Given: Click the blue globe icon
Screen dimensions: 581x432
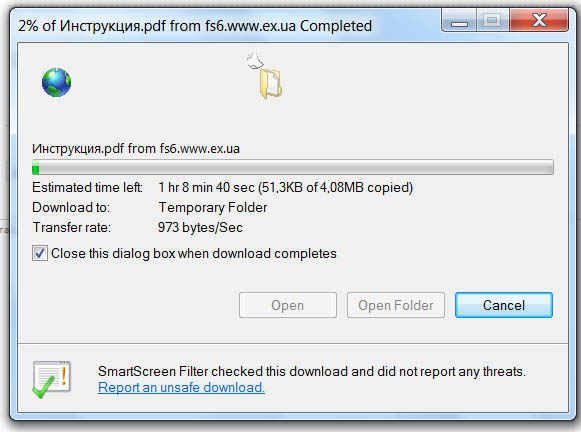Looking at the screenshot, I should pyautogui.click(x=56, y=82).
